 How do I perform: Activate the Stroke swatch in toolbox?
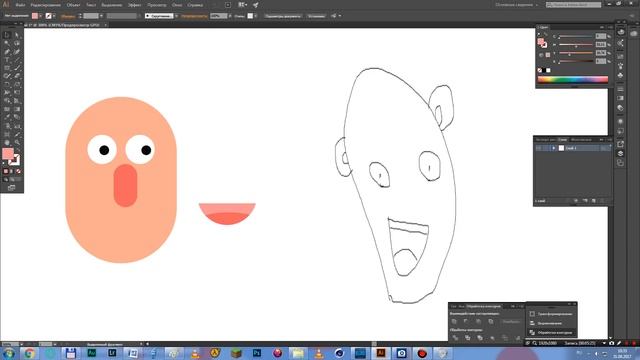[15, 160]
